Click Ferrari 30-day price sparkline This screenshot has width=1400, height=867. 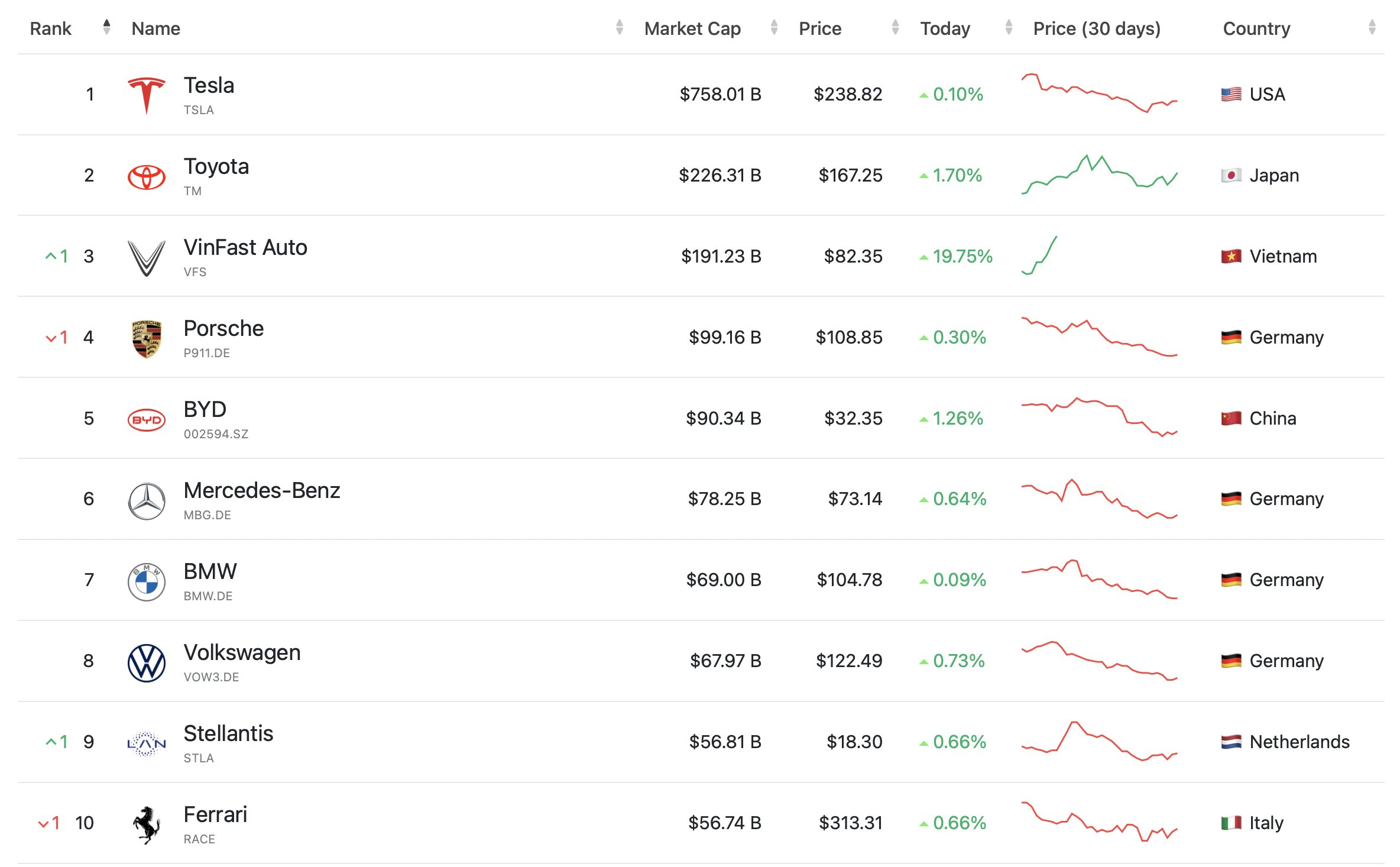[1100, 821]
